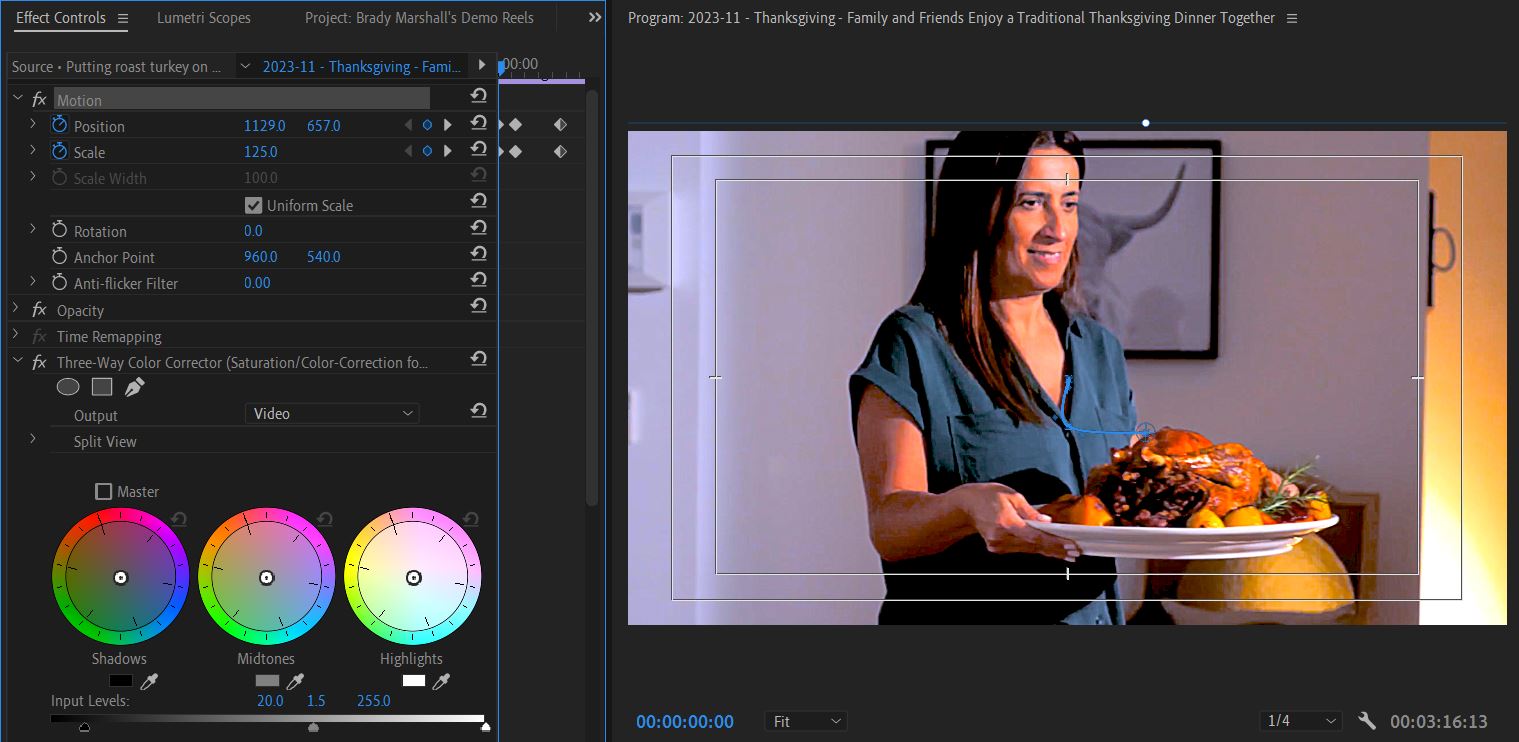The width and height of the screenshot is (1519, 742).
Task: Expand the Opacity effect properties
Action: coord(16,309)
